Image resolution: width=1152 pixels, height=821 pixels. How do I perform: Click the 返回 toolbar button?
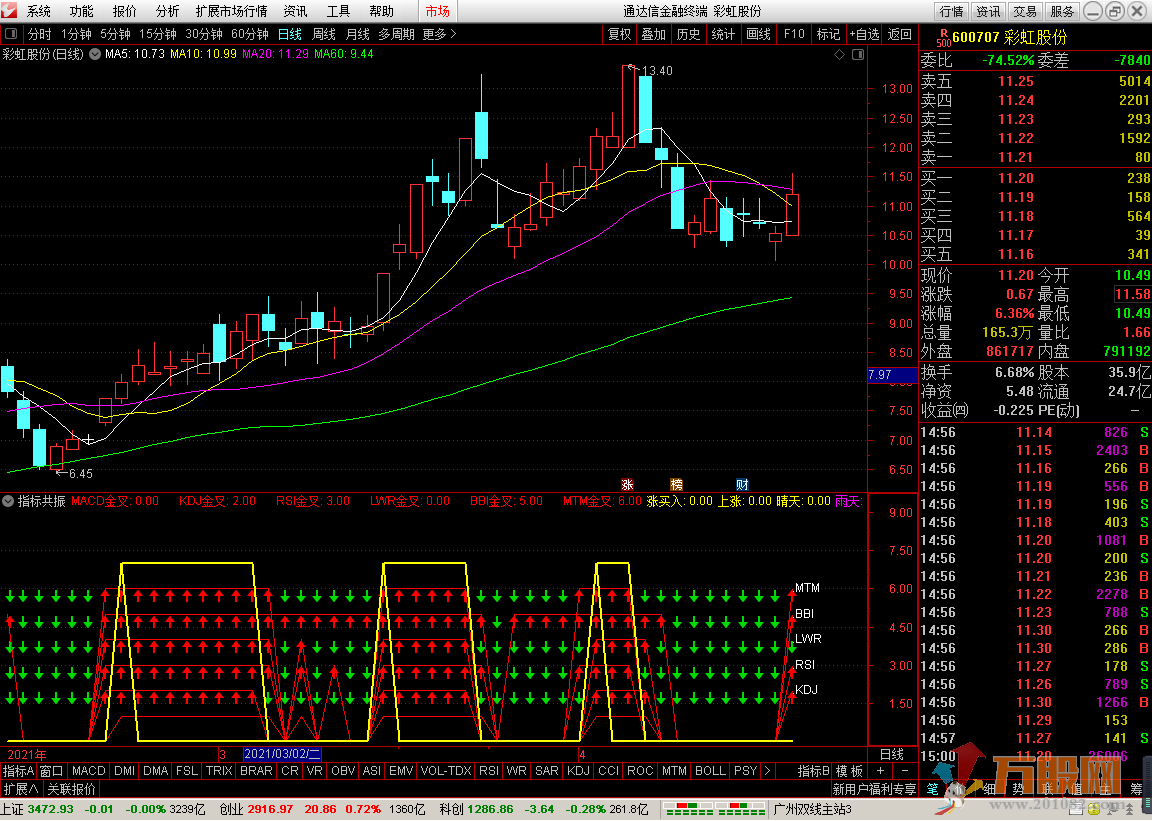(x=899, y=34)
